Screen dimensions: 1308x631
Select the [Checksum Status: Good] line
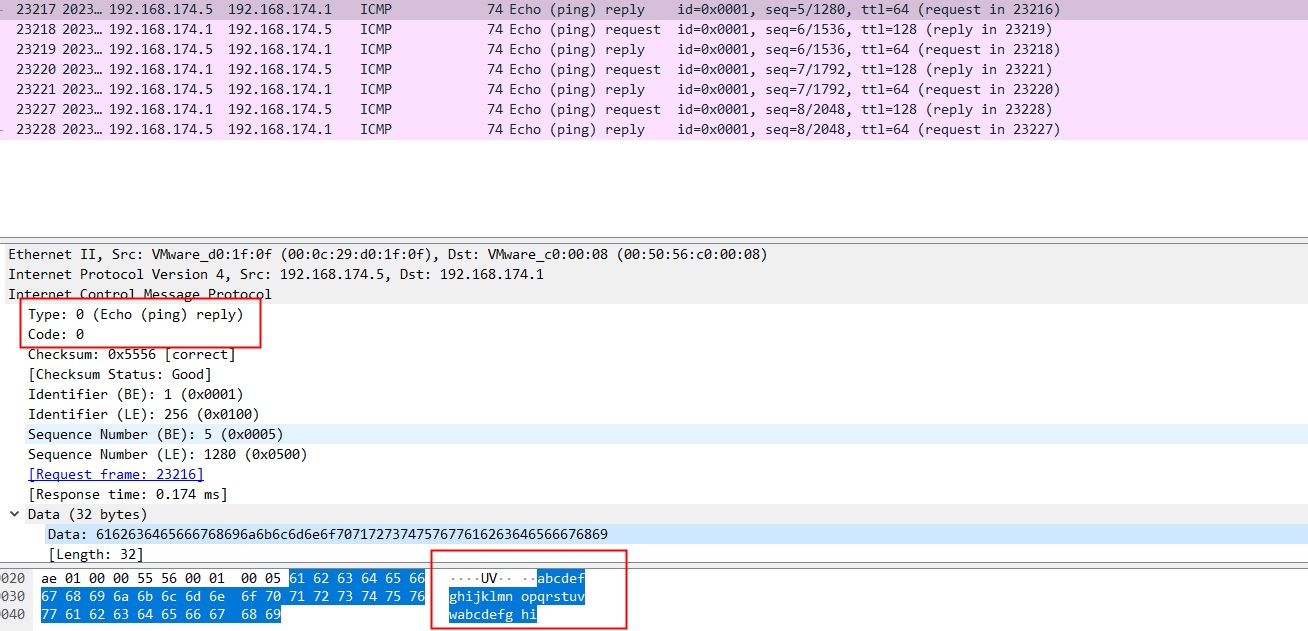[120, 374]
